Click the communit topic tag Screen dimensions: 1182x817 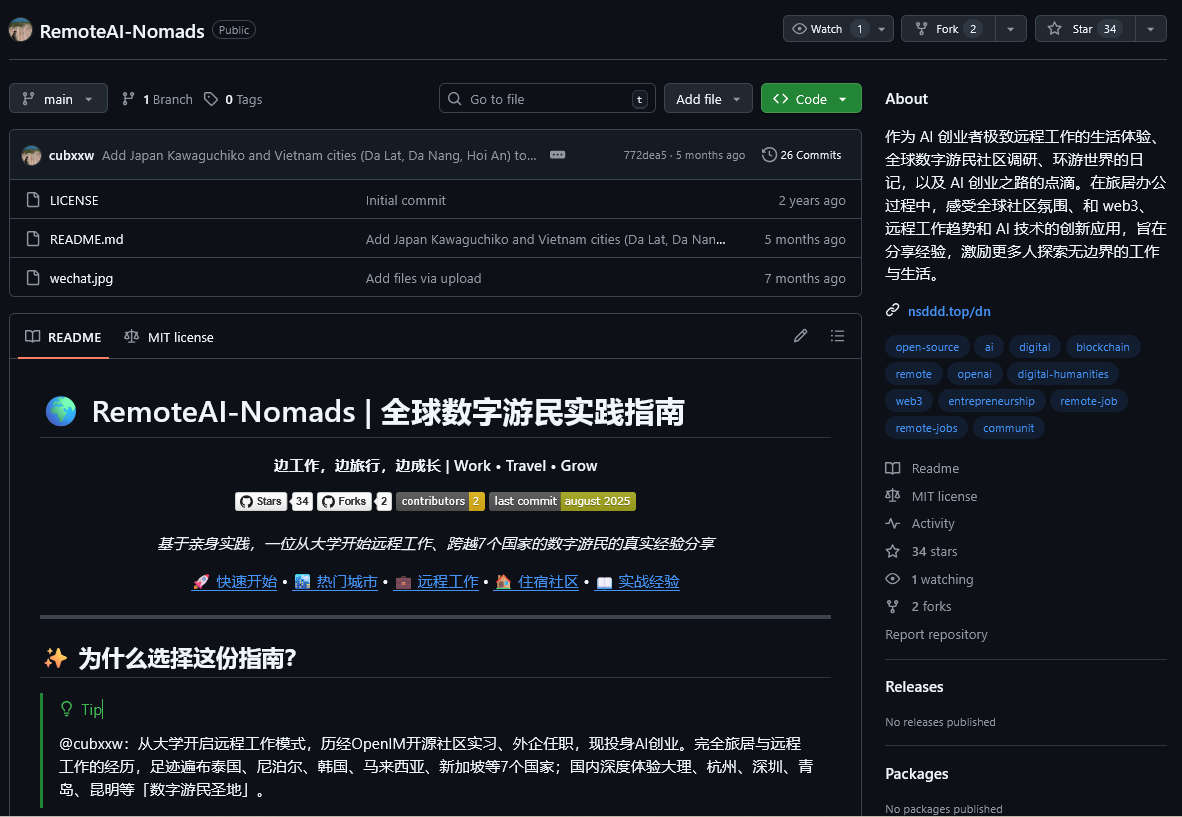[x=1009, y=429]
